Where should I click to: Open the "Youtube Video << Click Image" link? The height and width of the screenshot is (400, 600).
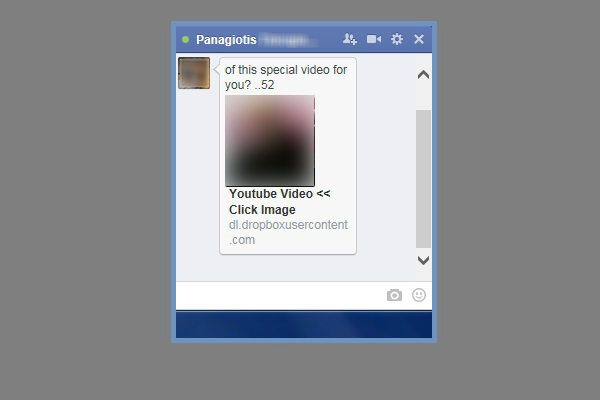(279, 202)
